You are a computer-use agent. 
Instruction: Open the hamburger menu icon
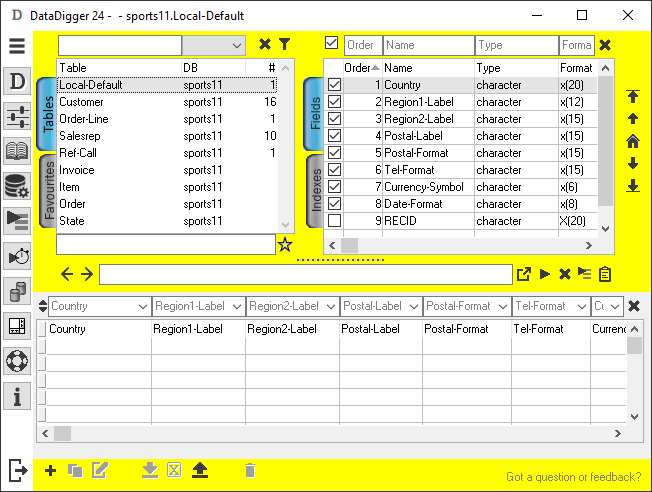tap(17, 46)
